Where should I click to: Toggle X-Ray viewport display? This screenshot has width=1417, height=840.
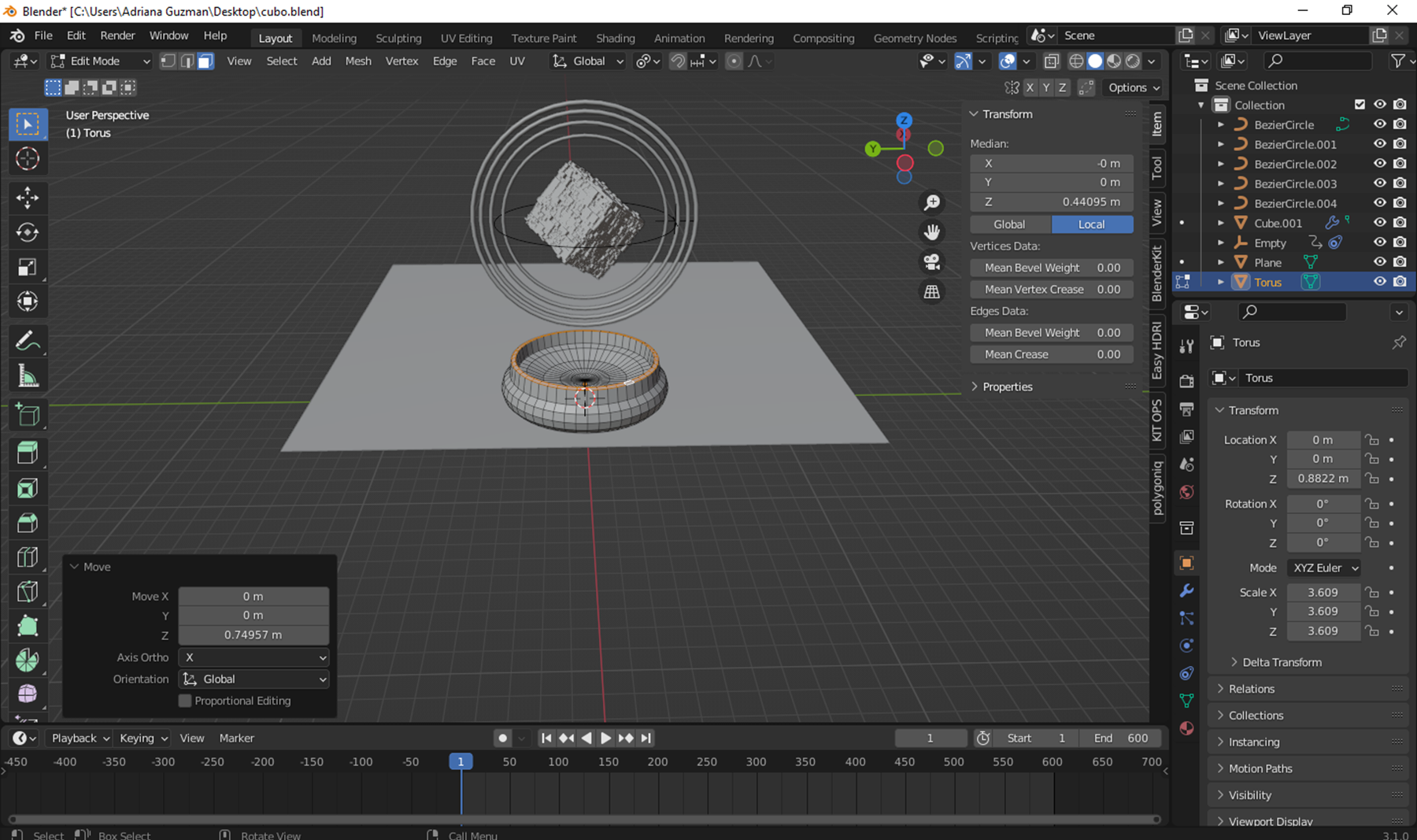click(1052, 61)
